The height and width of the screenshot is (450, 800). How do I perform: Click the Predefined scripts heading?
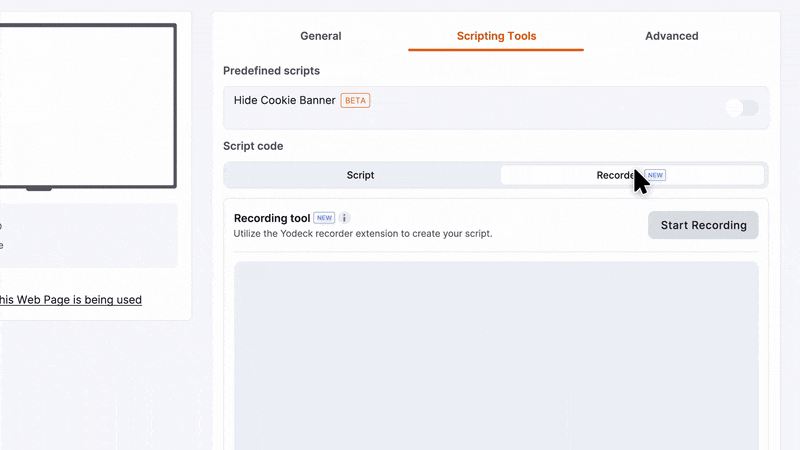click(x=271, y=71)
